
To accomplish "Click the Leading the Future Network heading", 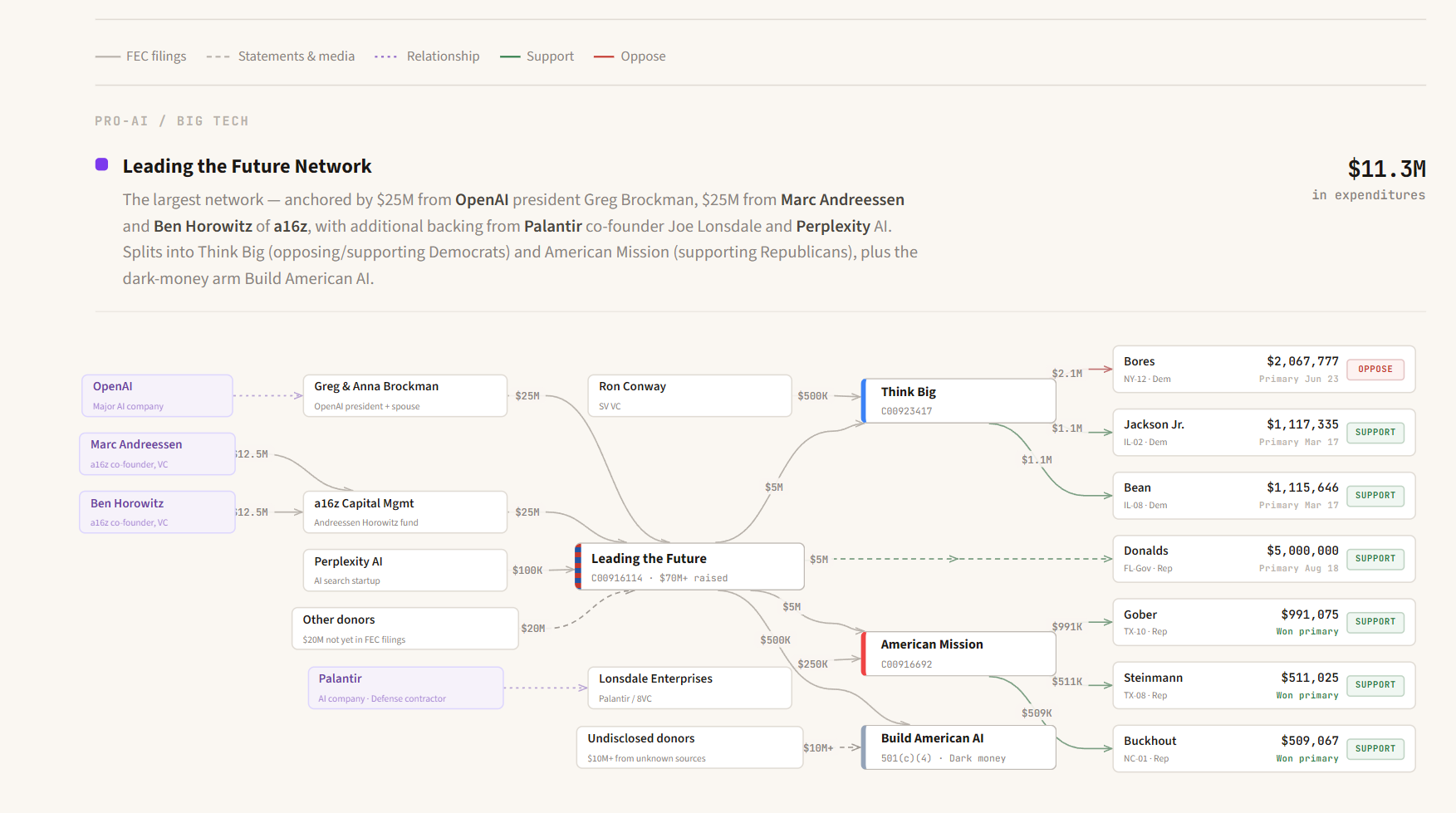I will [x=247, y=166].
